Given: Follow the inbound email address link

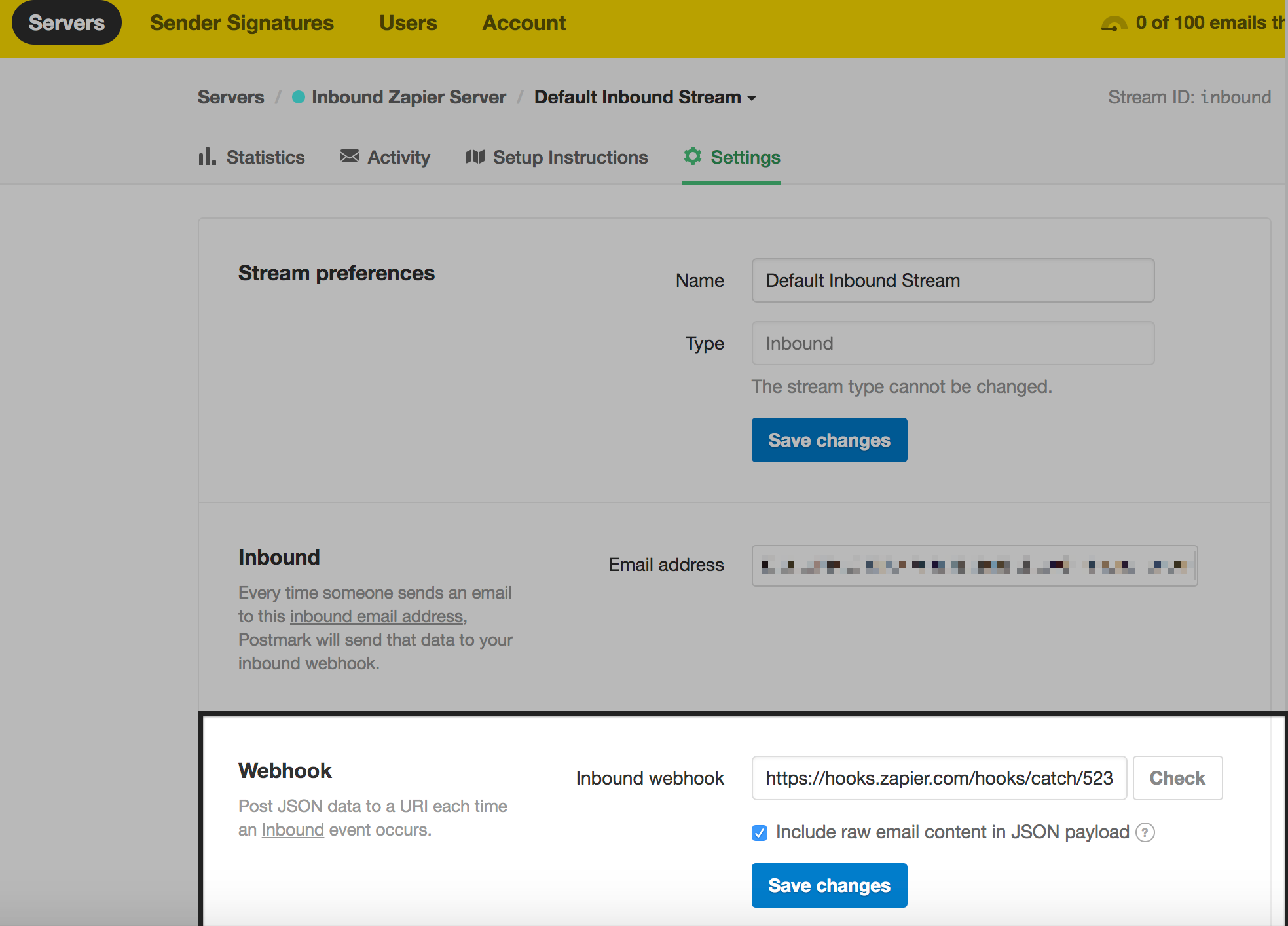Looking at the screenshot, I should (x=377, y=616).
